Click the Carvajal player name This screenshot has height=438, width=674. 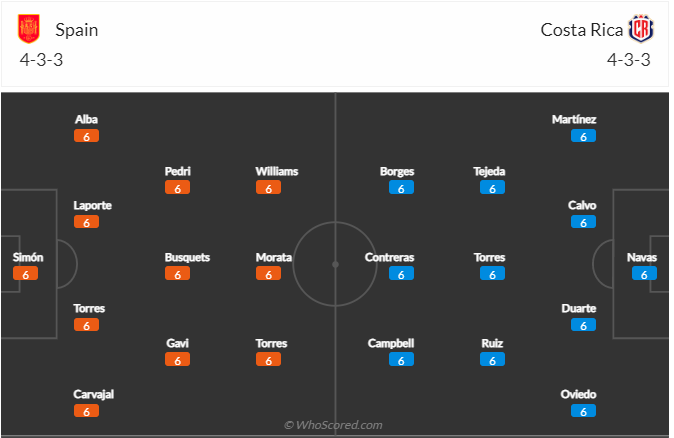(x=94, y=395)
